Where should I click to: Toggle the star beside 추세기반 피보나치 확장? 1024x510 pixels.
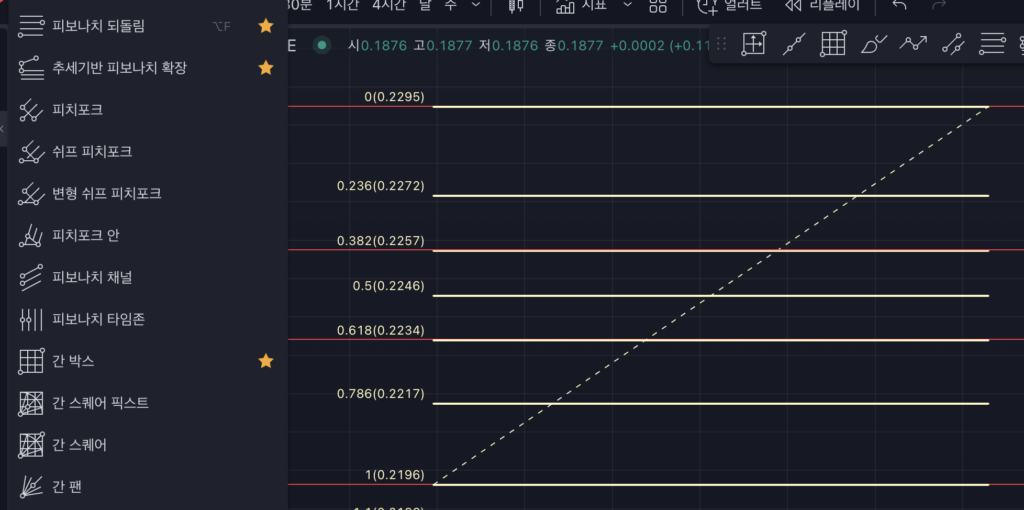point(266,67)
